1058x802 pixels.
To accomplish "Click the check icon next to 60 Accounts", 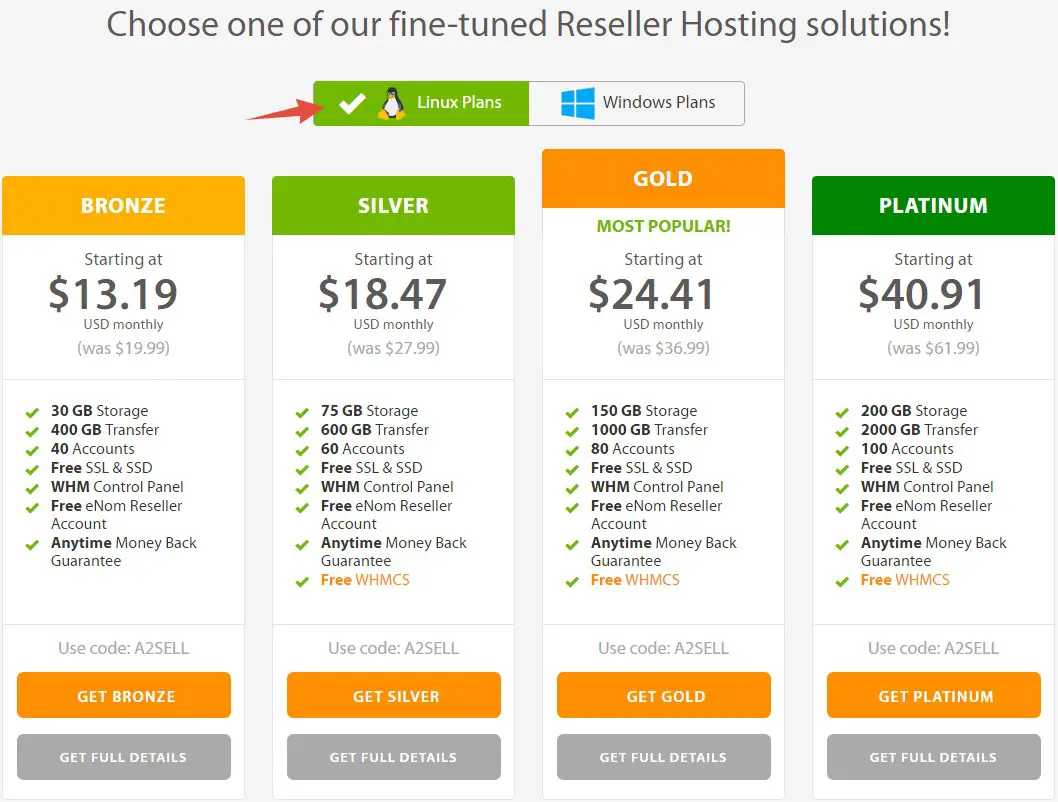I will (302, 450).
